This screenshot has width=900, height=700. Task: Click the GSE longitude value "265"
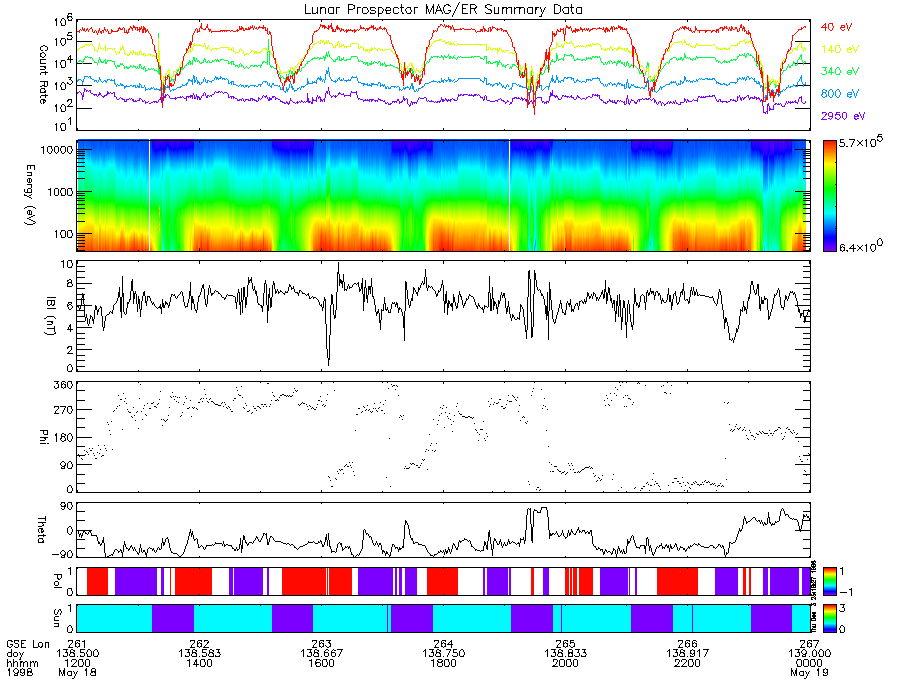565,644
